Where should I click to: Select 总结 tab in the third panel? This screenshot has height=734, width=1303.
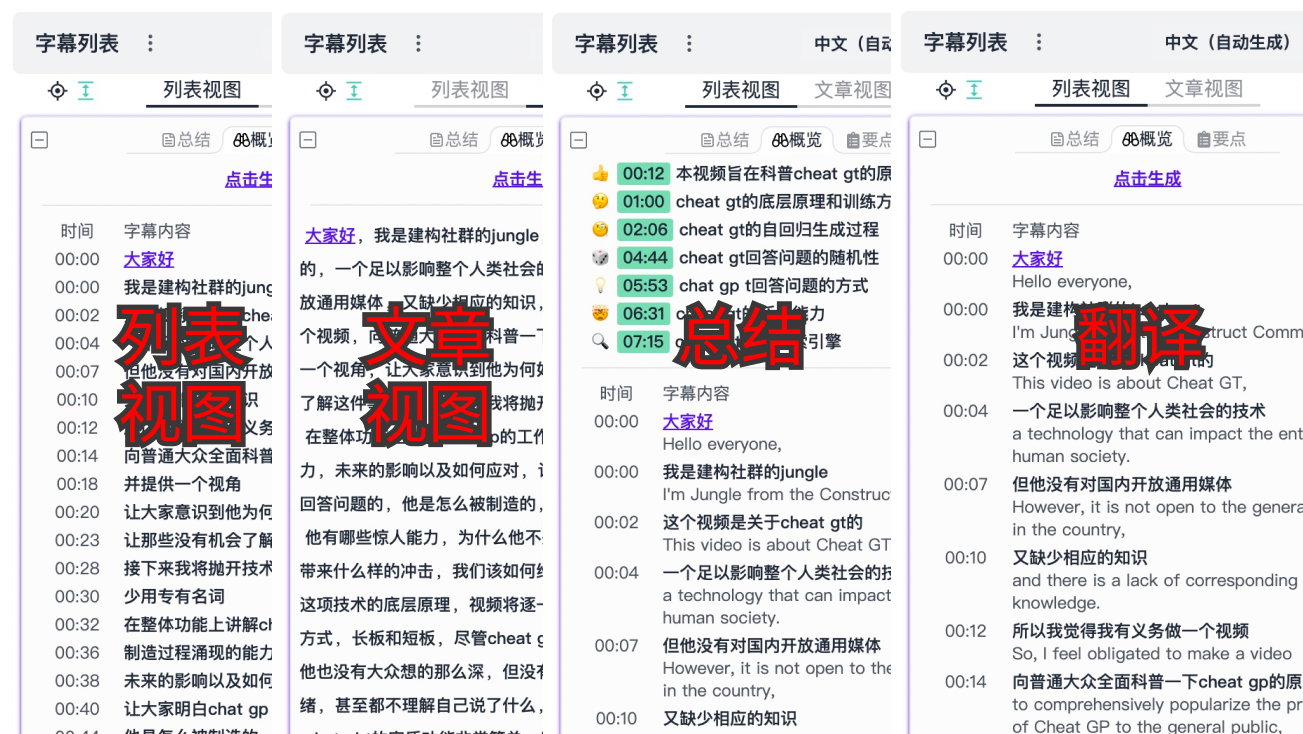pyautogui.click(x=724, y=140)
